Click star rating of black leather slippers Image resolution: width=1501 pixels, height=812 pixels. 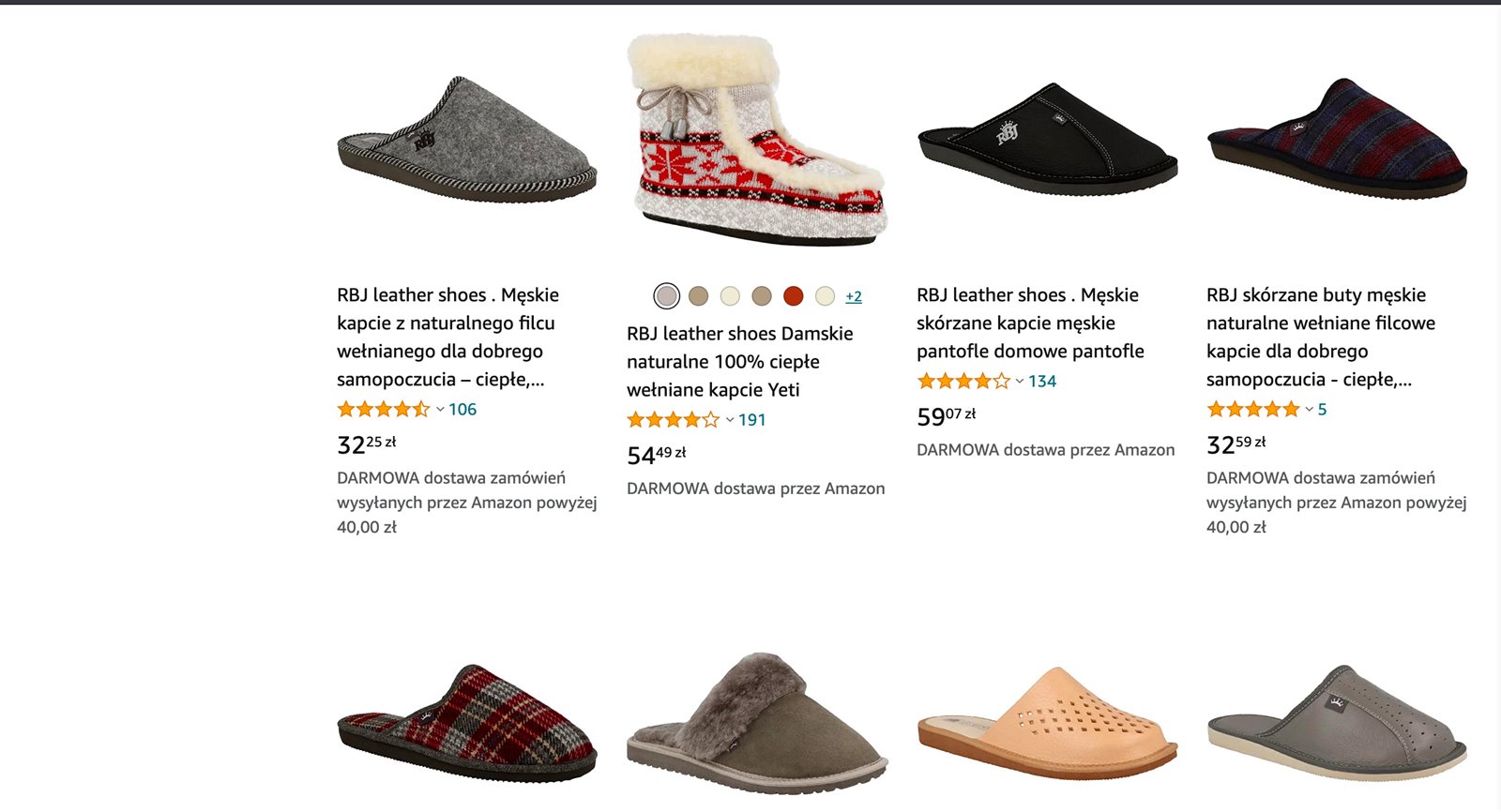(x=963, y=382)
